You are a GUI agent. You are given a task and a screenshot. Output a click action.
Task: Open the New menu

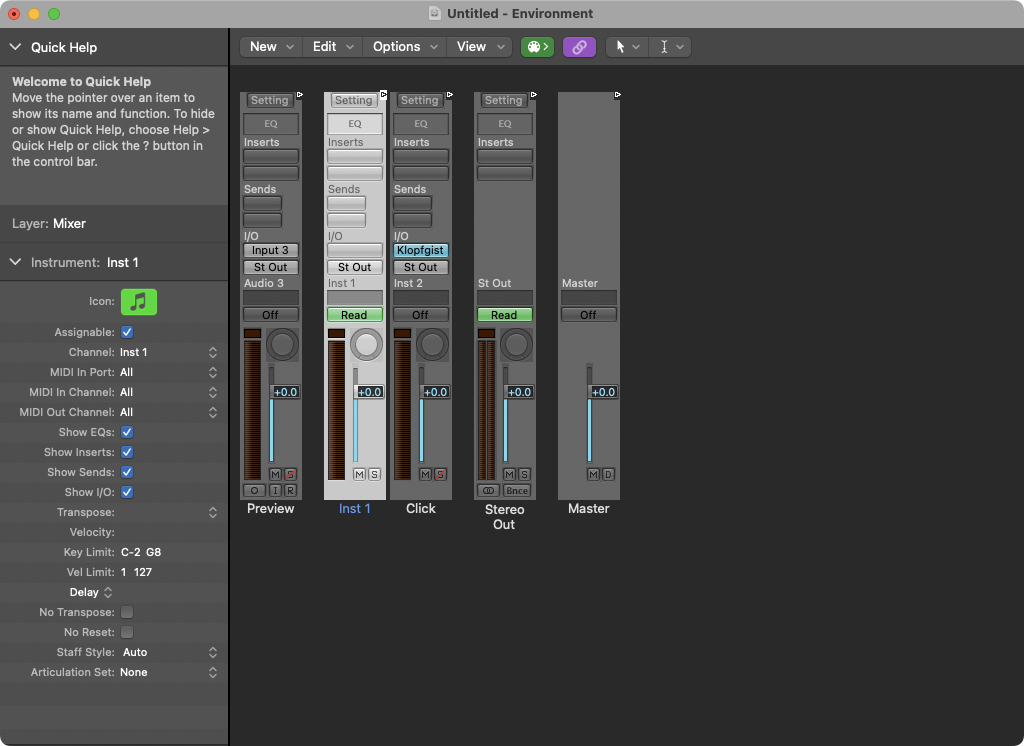(272, 47)
